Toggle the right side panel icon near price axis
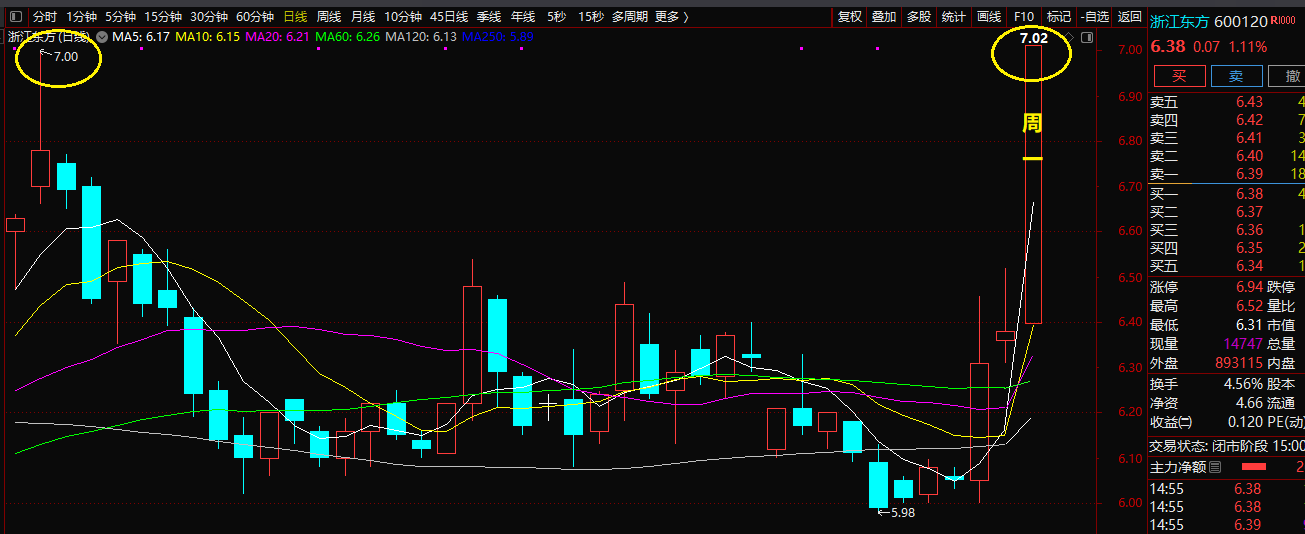Viewport: 1305px width, 534px height. point(1088,37)
